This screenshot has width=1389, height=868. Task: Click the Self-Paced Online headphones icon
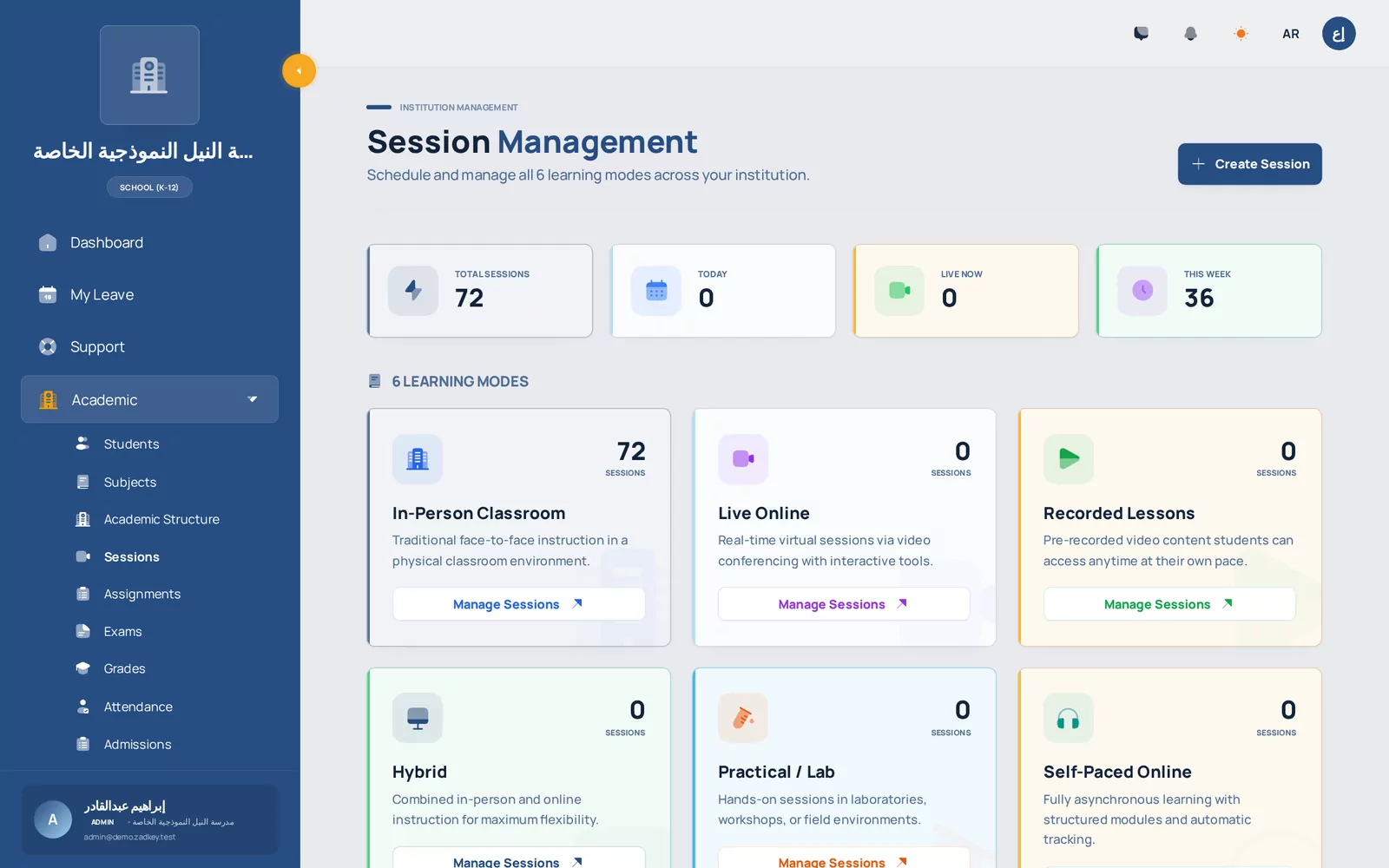pyautogui.click(x=1069, y=718)
